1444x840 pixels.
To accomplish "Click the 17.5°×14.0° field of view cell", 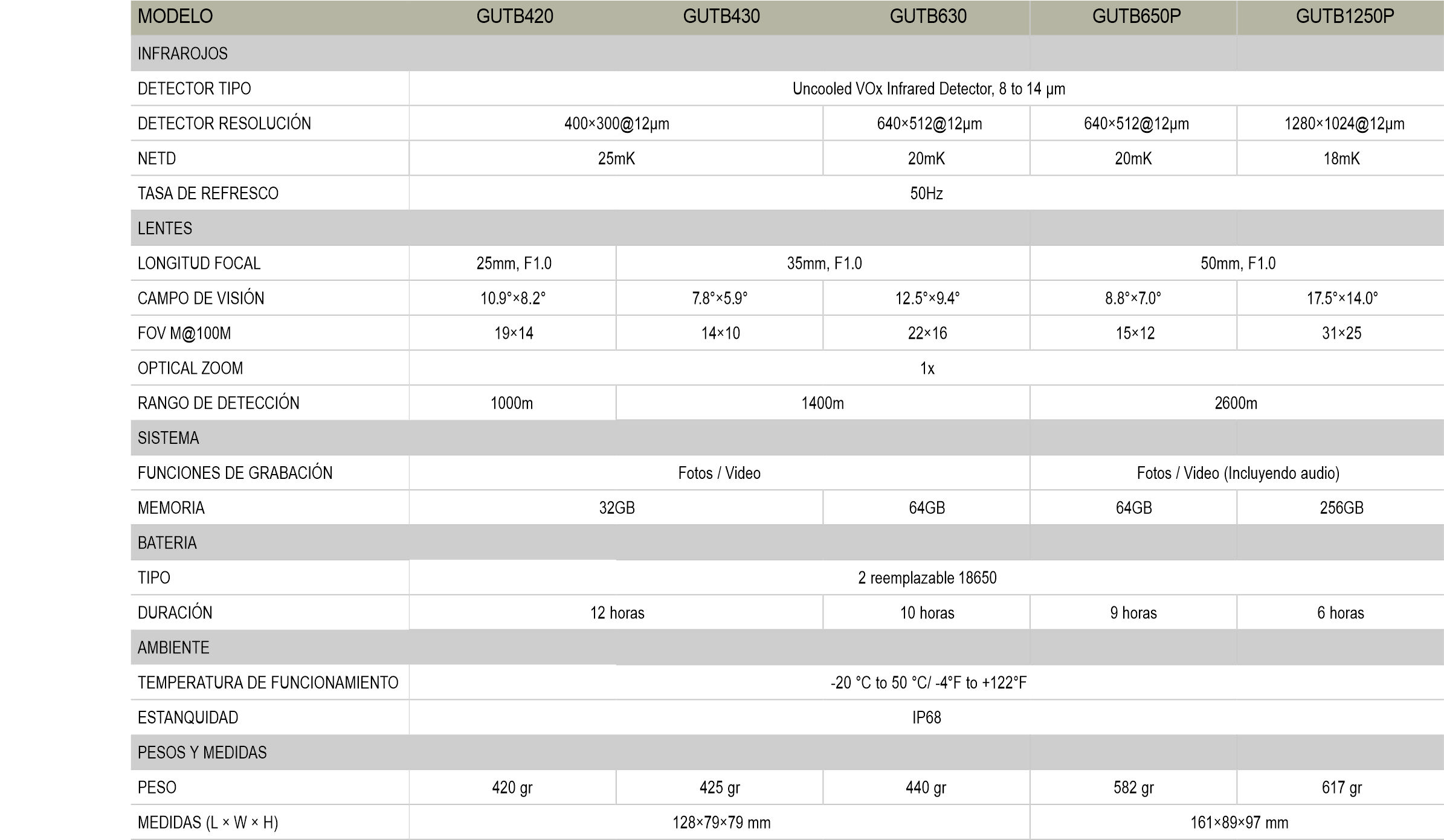I will tap(1342, 298).
